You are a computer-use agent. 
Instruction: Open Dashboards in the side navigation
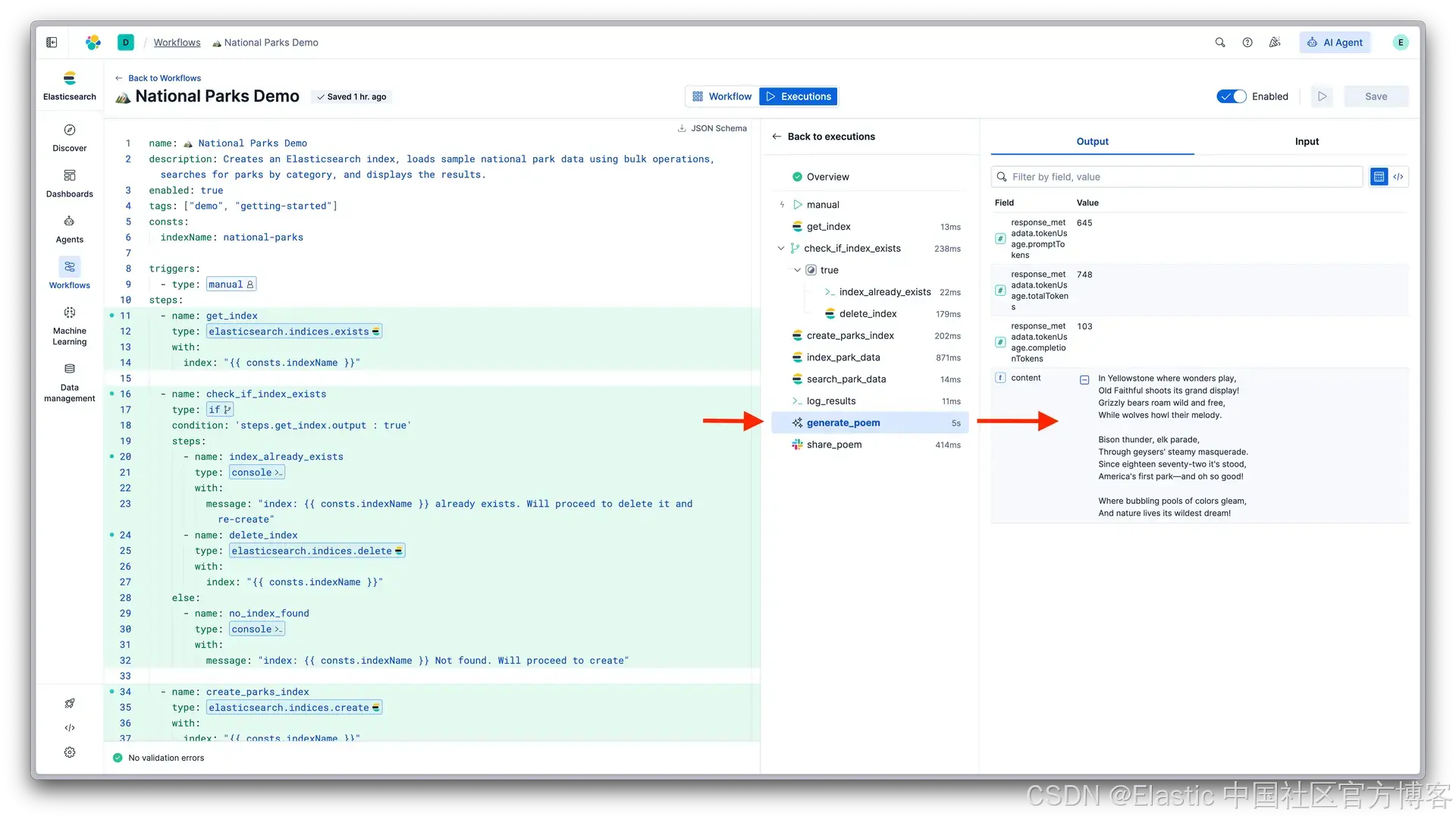[69, 183]
